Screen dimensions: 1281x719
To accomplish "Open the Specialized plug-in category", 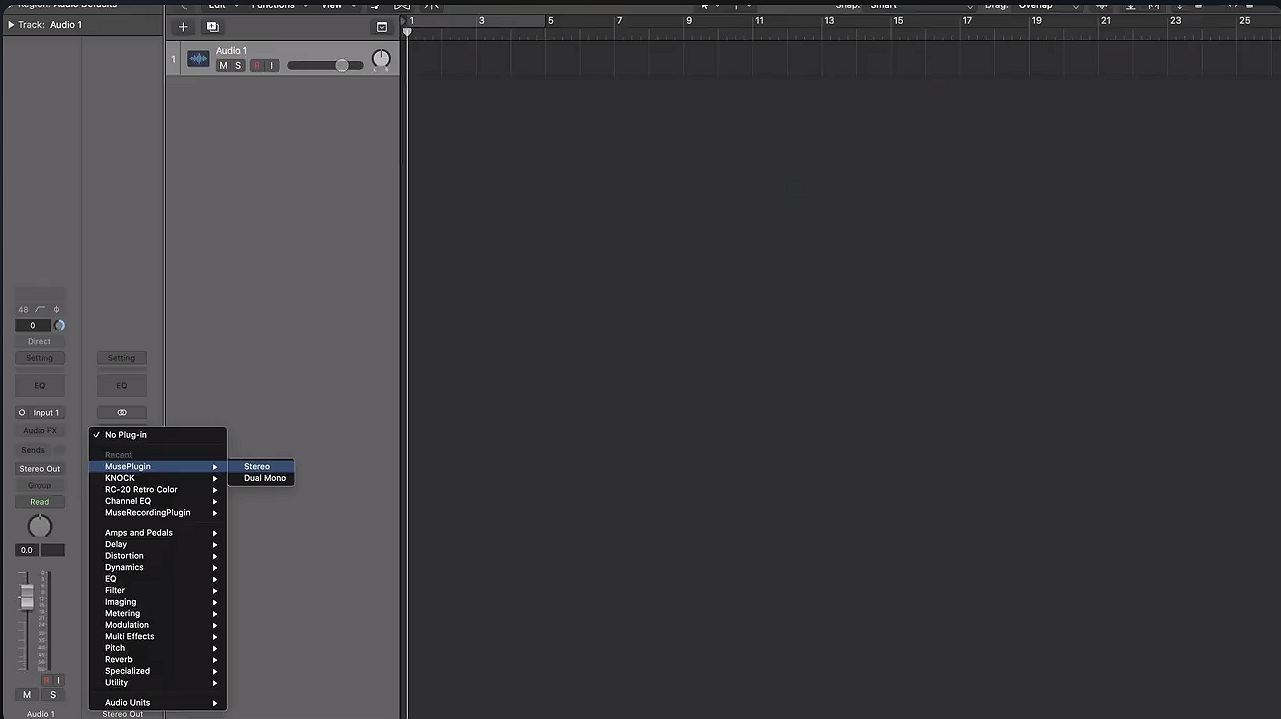I will point(158,671).
